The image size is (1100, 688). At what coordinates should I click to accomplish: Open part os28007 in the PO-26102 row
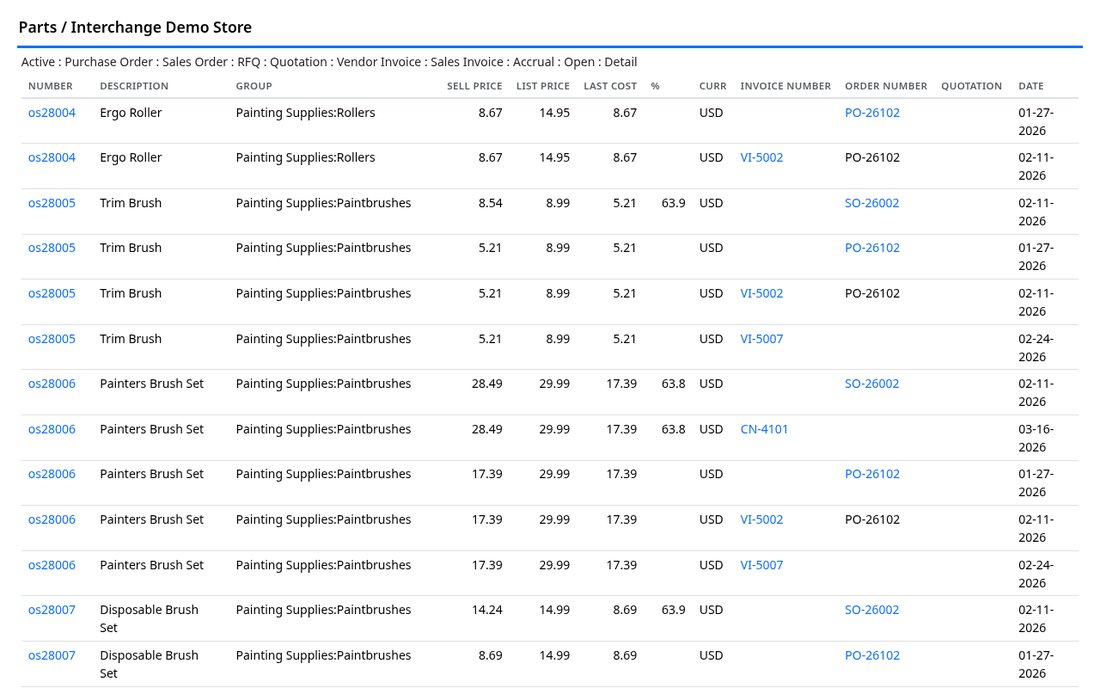(52, 656)
